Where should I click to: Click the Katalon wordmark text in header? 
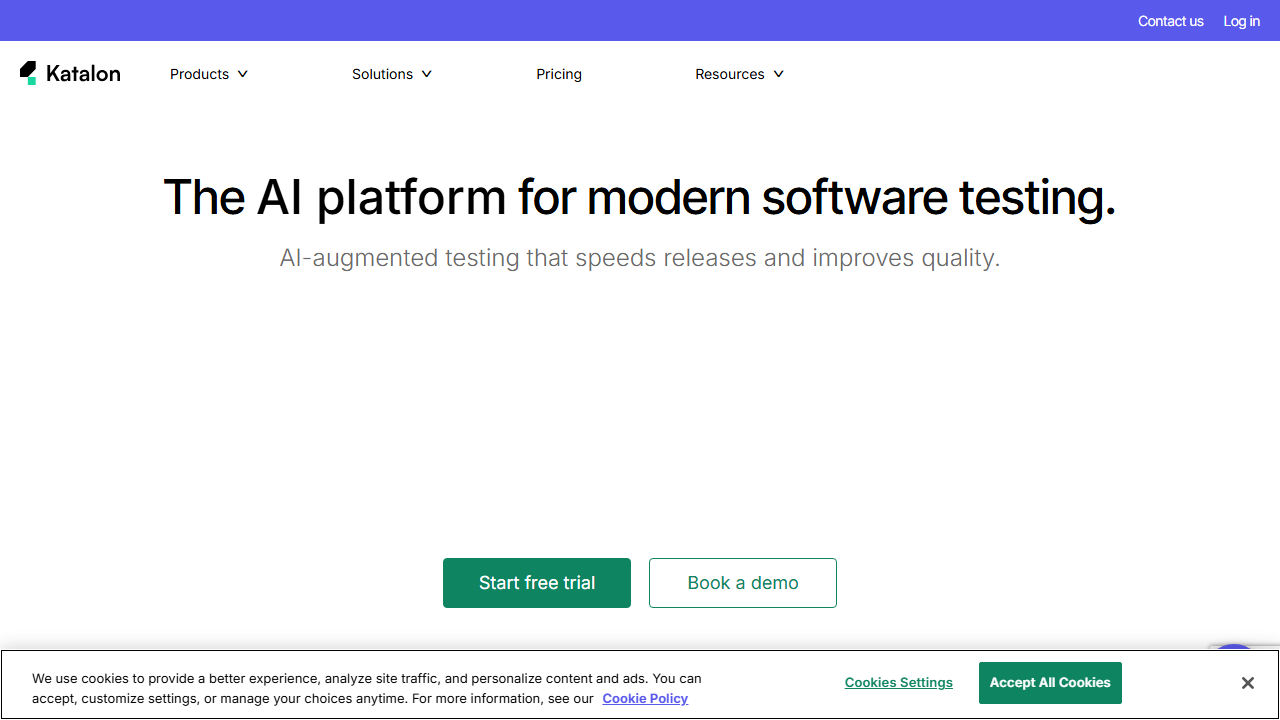point(83,74)
